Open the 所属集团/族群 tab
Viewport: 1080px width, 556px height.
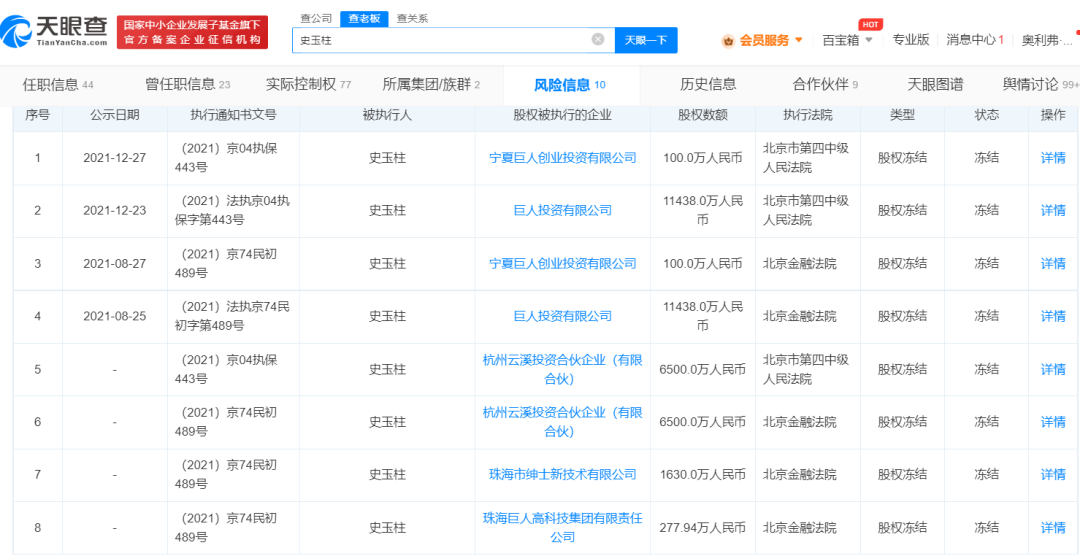click(x=431, y=85)
